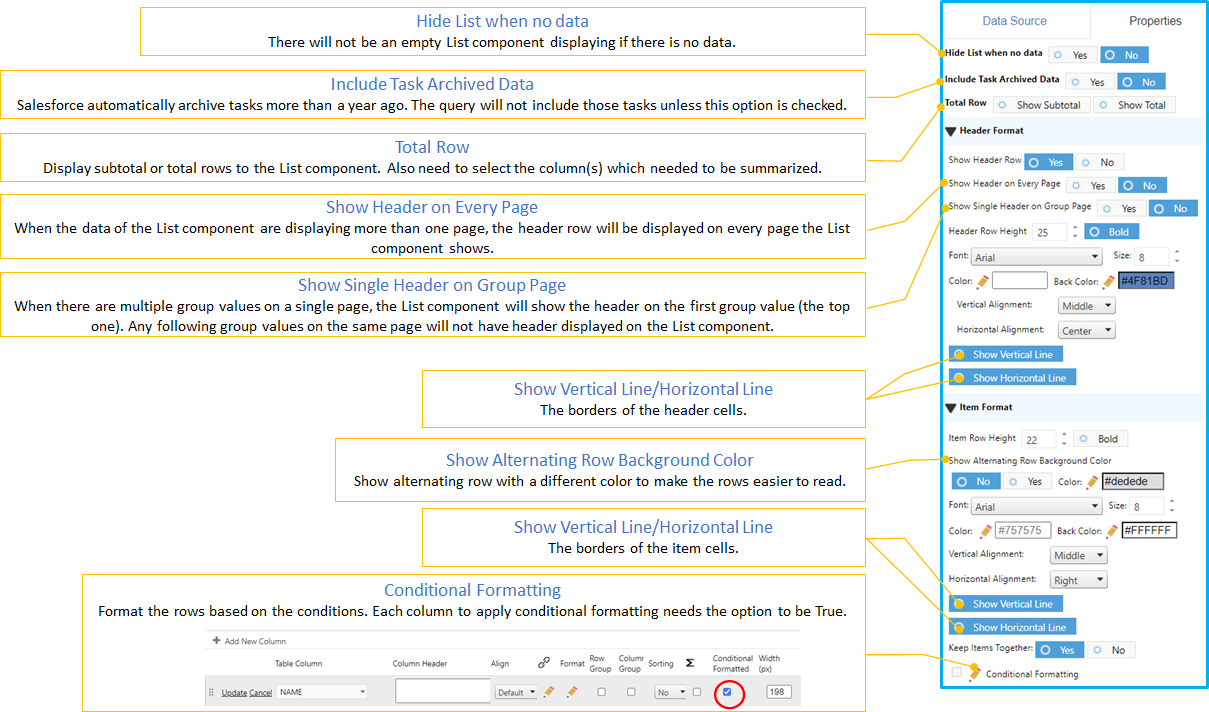Set Hide List when no data to Yes
This screenshot has height=712, width=1209.
tap(1071, 55)
